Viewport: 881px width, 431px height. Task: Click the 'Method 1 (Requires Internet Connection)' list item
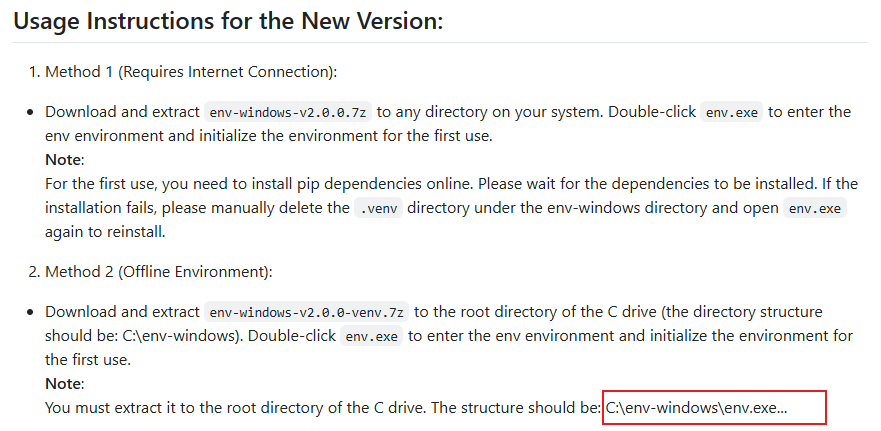point(190,71)
